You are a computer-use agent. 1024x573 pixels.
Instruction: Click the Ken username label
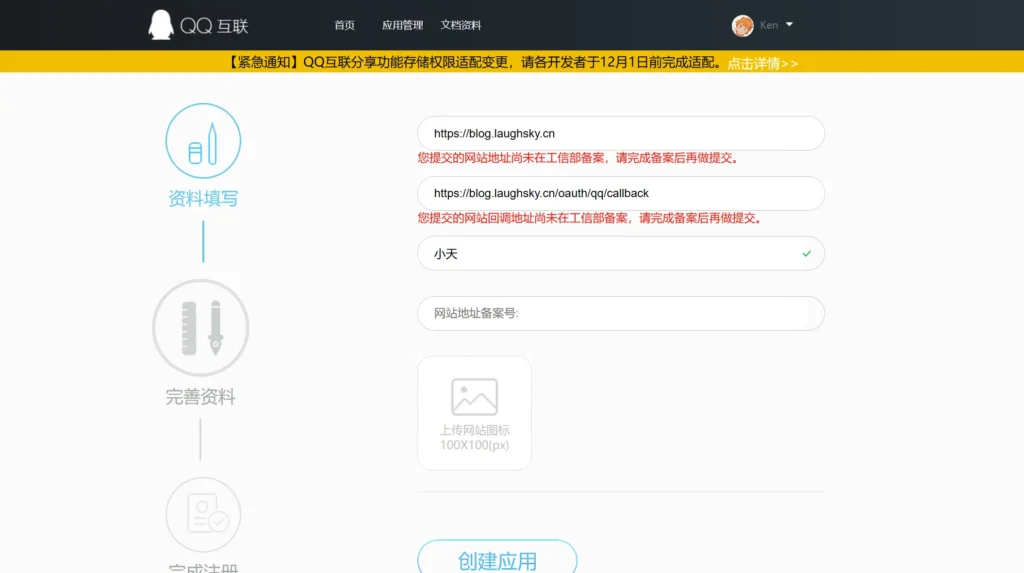tap(769, 25)
